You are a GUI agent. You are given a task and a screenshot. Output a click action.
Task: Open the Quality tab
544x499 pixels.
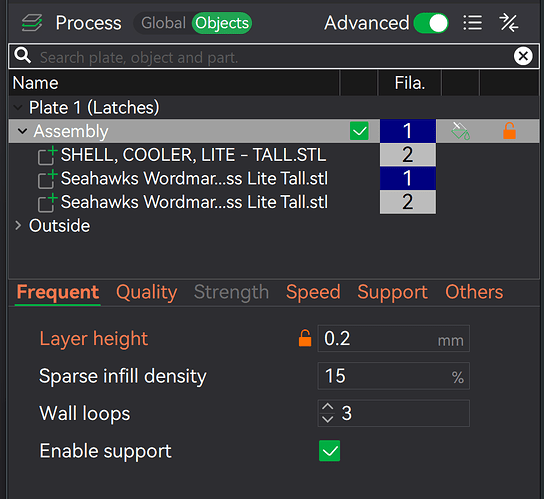pyautogui.click(x=146, y=292)
